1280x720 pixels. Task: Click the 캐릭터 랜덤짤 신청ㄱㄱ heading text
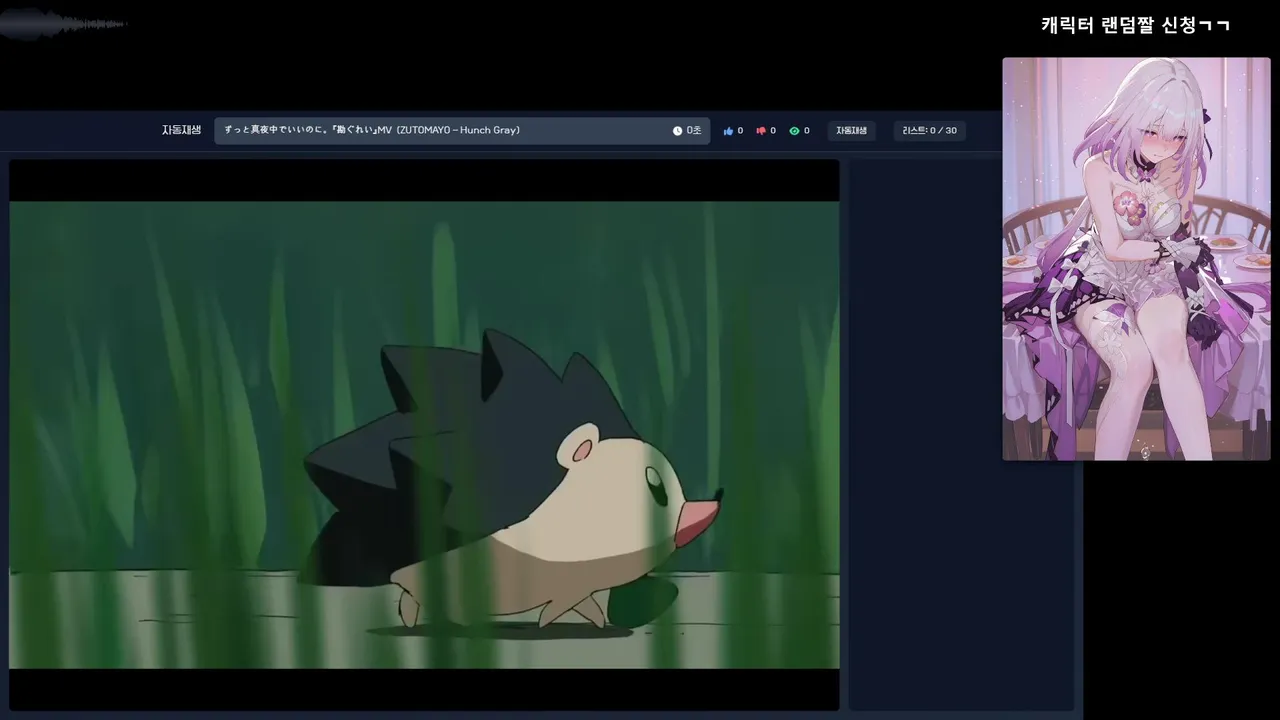coord(1135,25)
